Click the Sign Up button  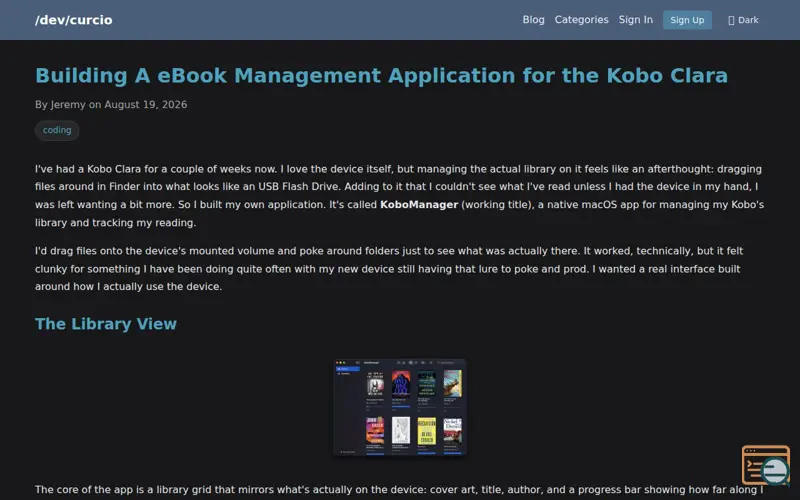pyautogui.click(x=687, y=20)
